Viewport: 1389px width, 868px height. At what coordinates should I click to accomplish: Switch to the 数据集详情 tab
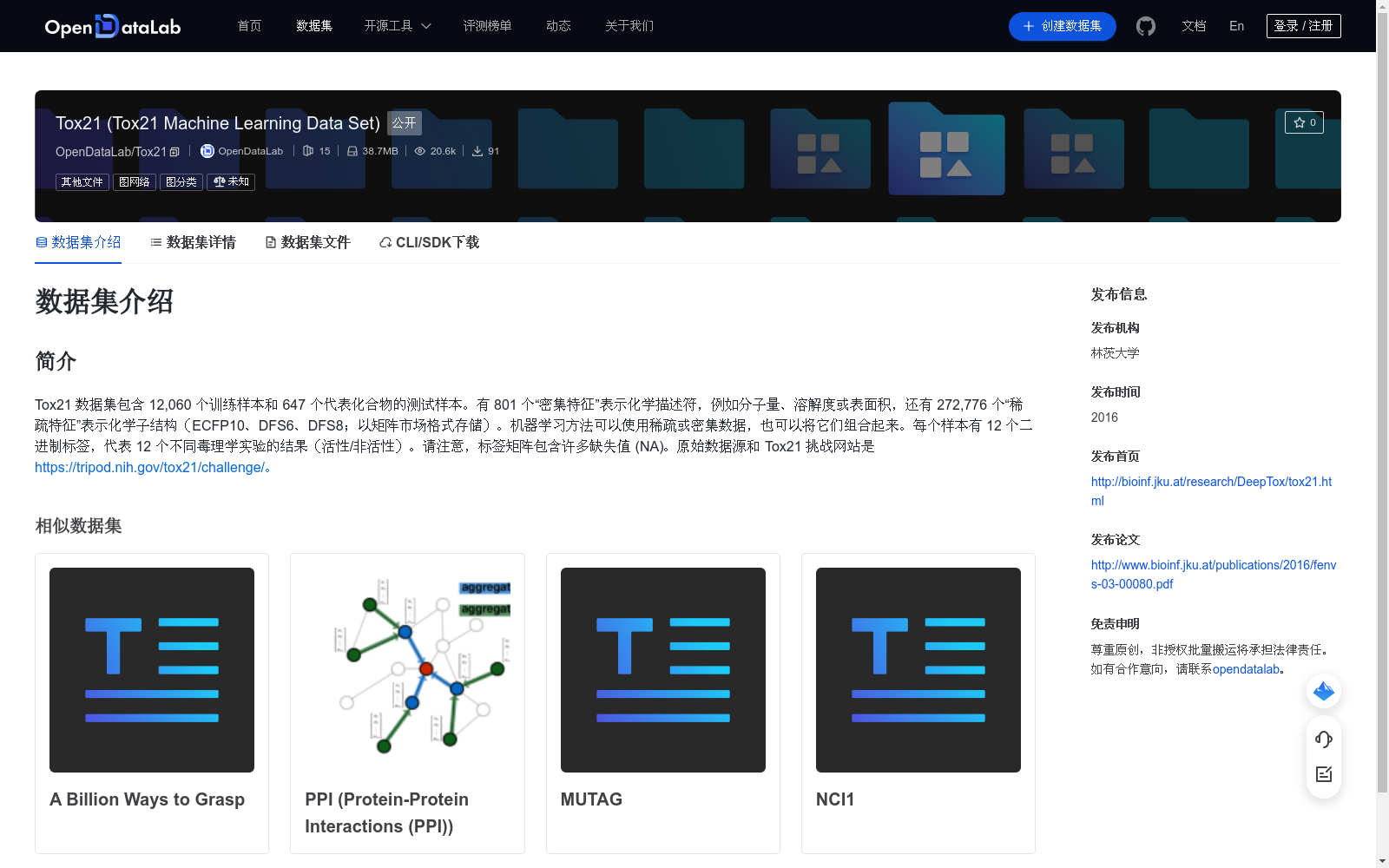[193, 242]
